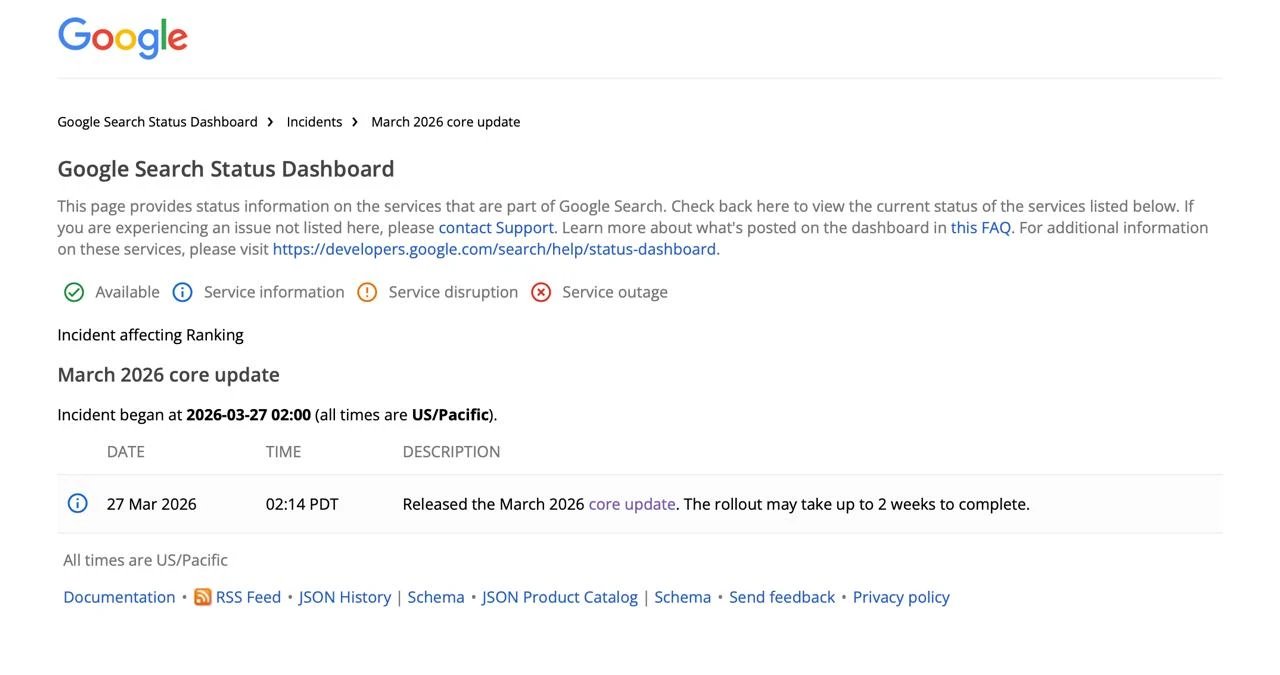Image resolution: width=1280 pixels, height=675 pixels.
Task: Open Google Search Status Dashboard breadcrumb
Action: click(157, 122)
